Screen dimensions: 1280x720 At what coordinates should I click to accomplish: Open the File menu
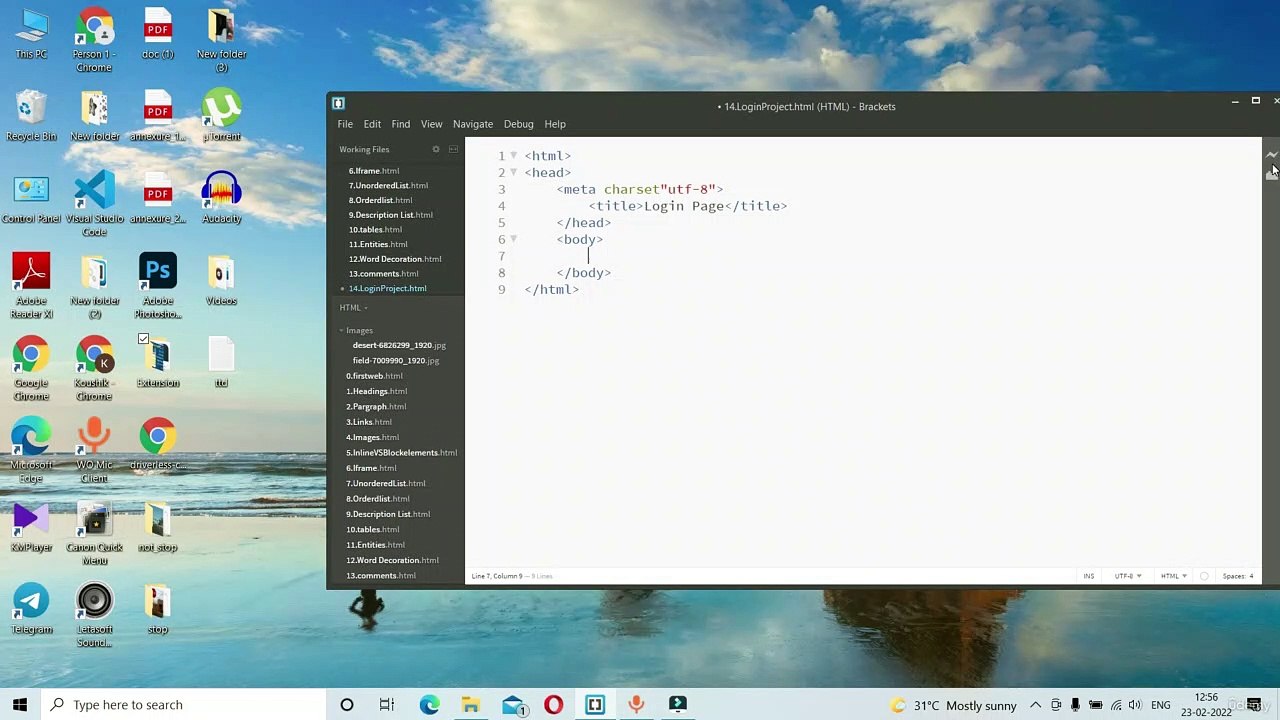coord(345,124)
